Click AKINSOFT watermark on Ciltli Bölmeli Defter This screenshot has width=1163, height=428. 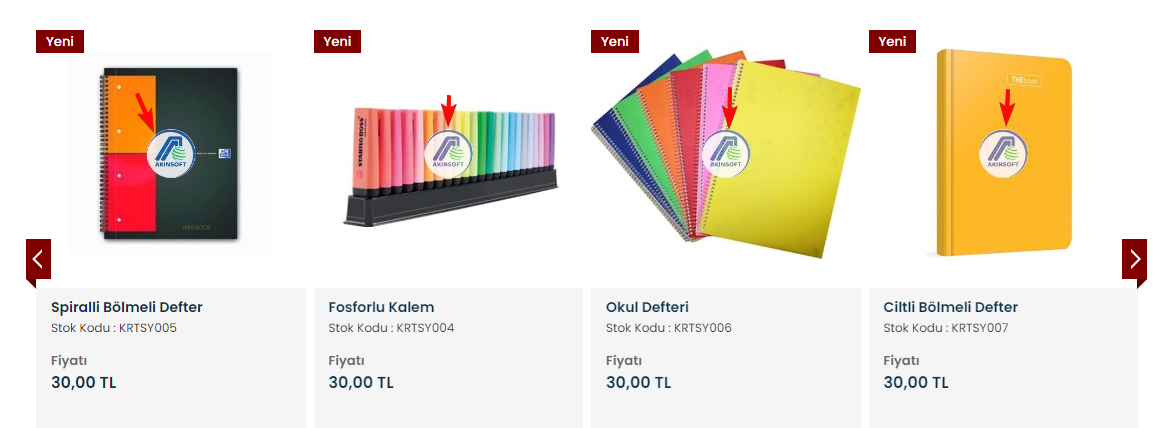[1004, 152]
